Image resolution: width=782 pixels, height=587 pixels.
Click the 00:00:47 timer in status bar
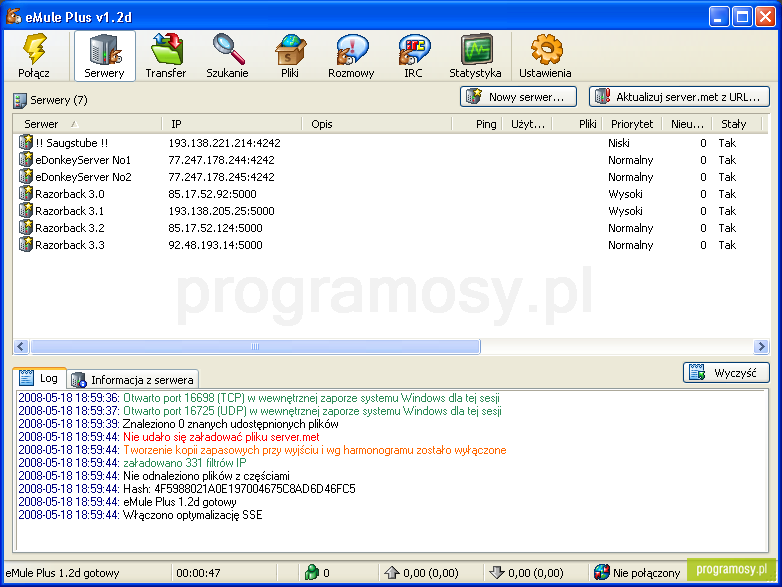[x=198, y=573]
